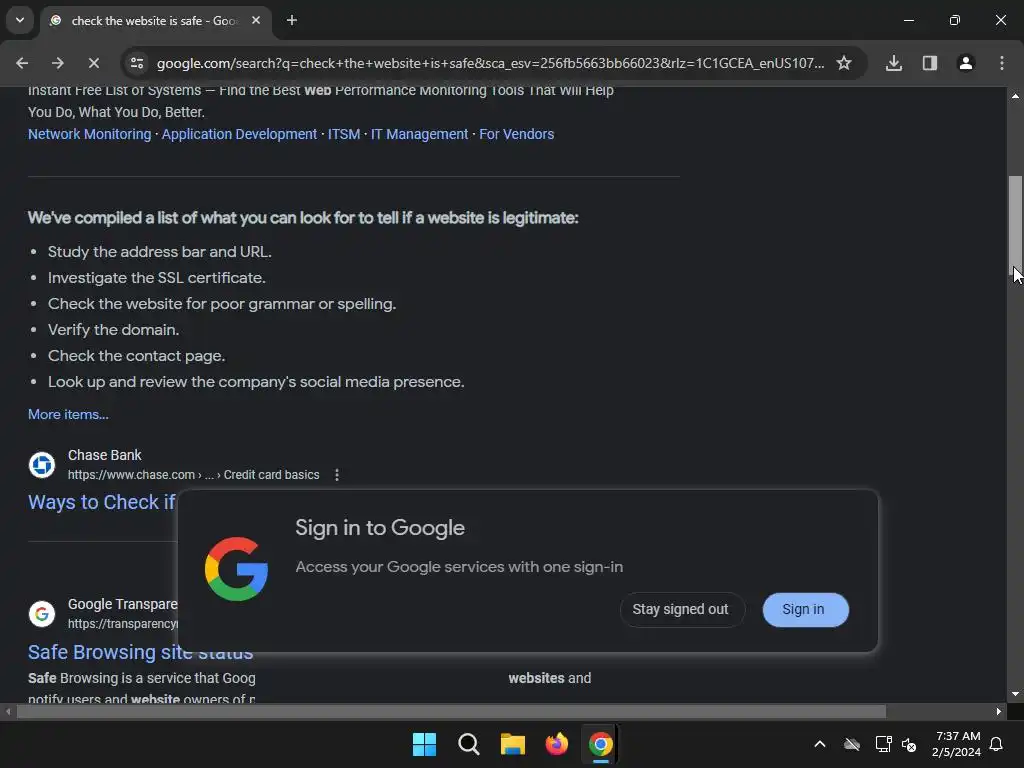View site information icon in address bar
Image resolution: width=1024 pixels, height=768 pixels.
[136, 63]
